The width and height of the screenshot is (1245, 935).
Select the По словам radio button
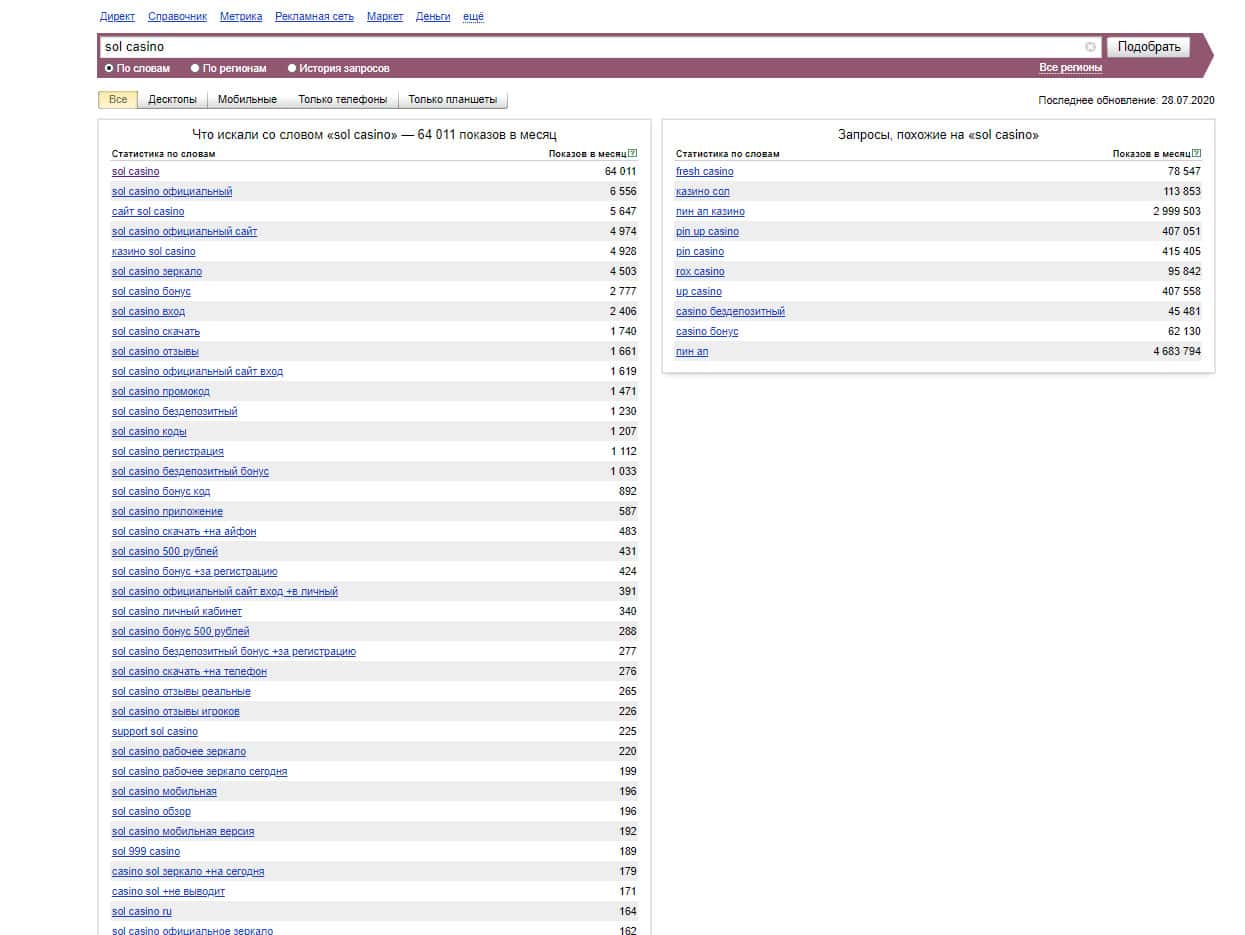click(109, 69)
